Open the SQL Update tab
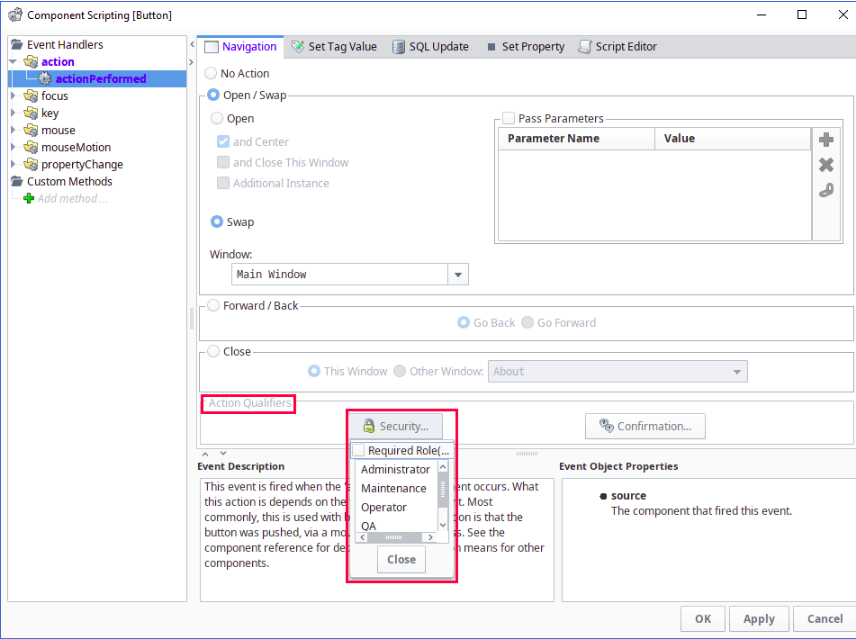856x639 pixels. click(430, 47)
